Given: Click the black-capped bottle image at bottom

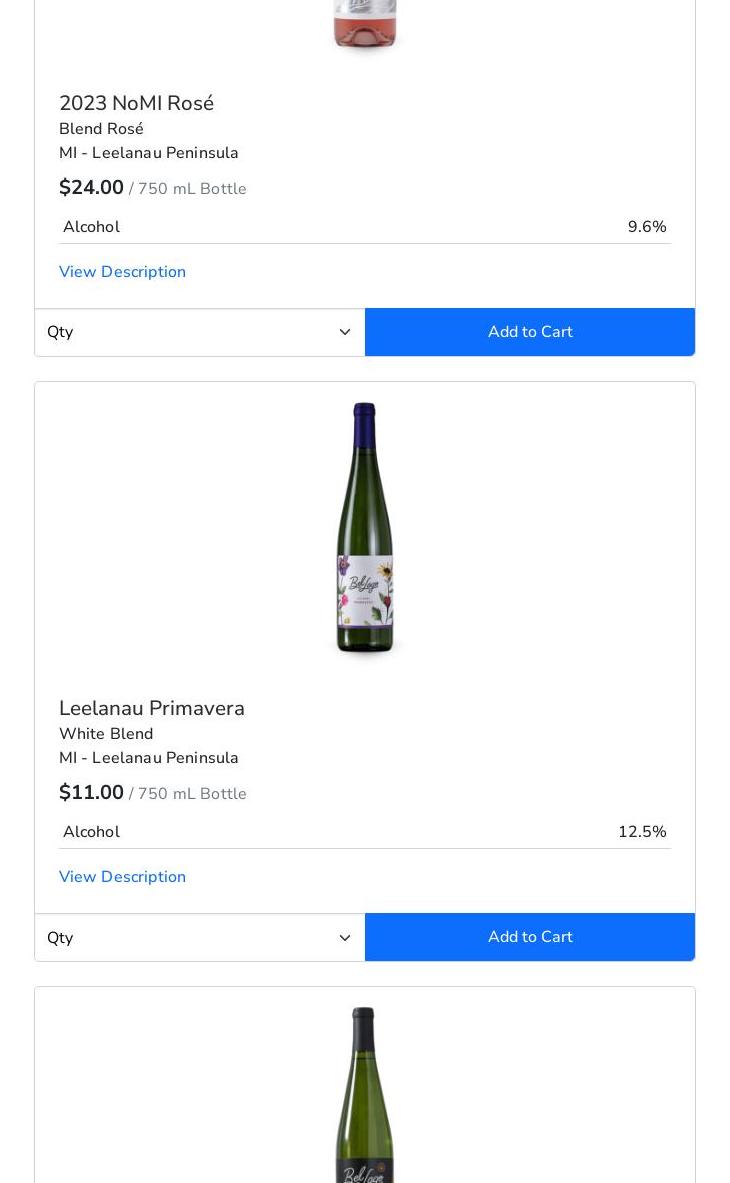Looking at the screenshot, I should coord(364,1095).
